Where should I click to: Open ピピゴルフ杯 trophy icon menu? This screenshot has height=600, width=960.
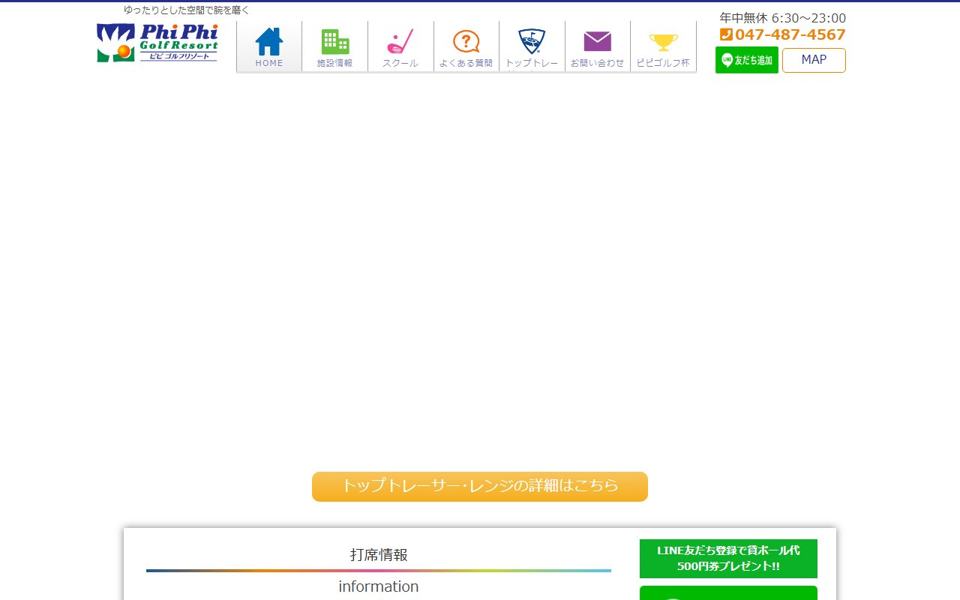pyautogui.click(x=663, y=47)
